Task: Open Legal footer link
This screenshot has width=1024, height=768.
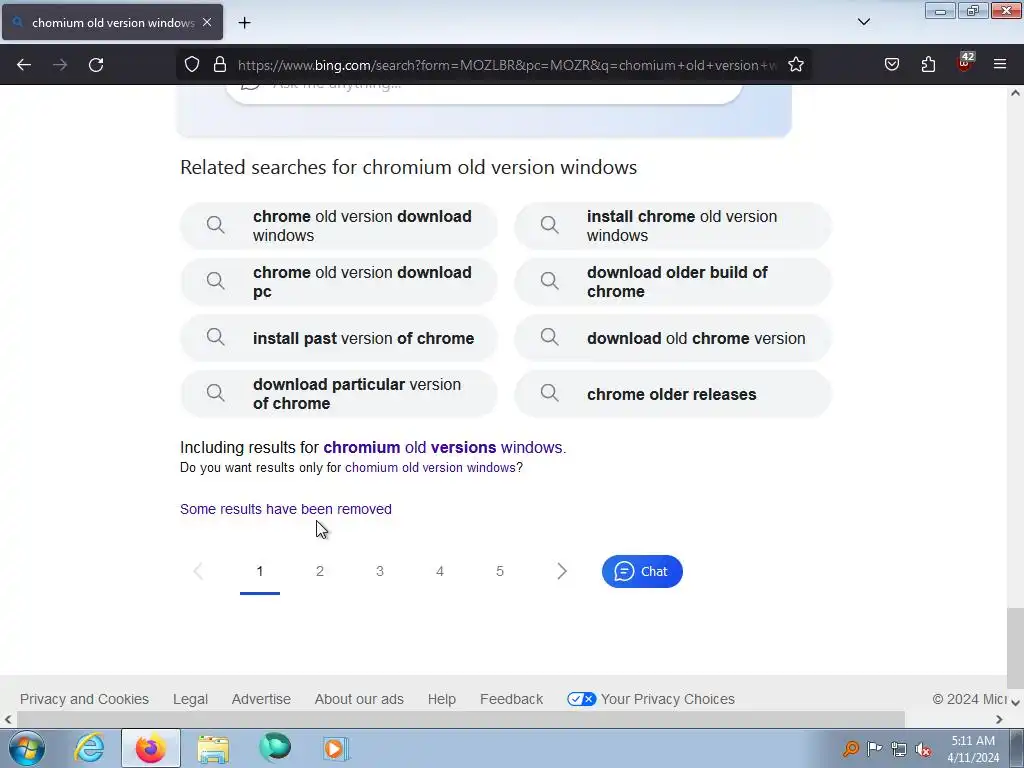Action: coord(190,699)
